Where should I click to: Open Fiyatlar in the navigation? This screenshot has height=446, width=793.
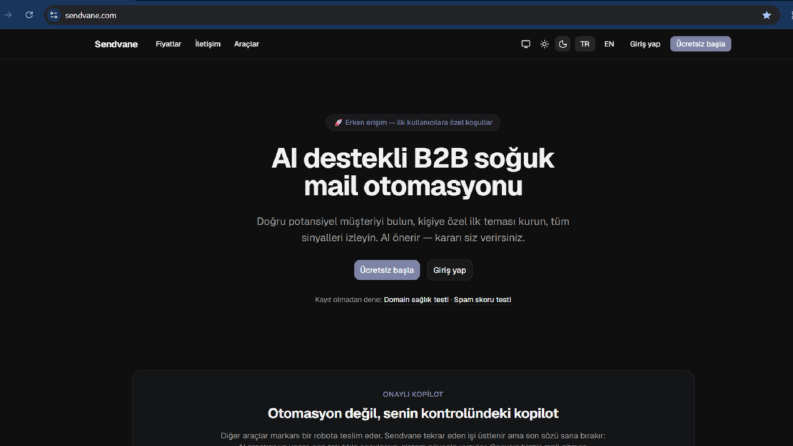tap(168, 44)
